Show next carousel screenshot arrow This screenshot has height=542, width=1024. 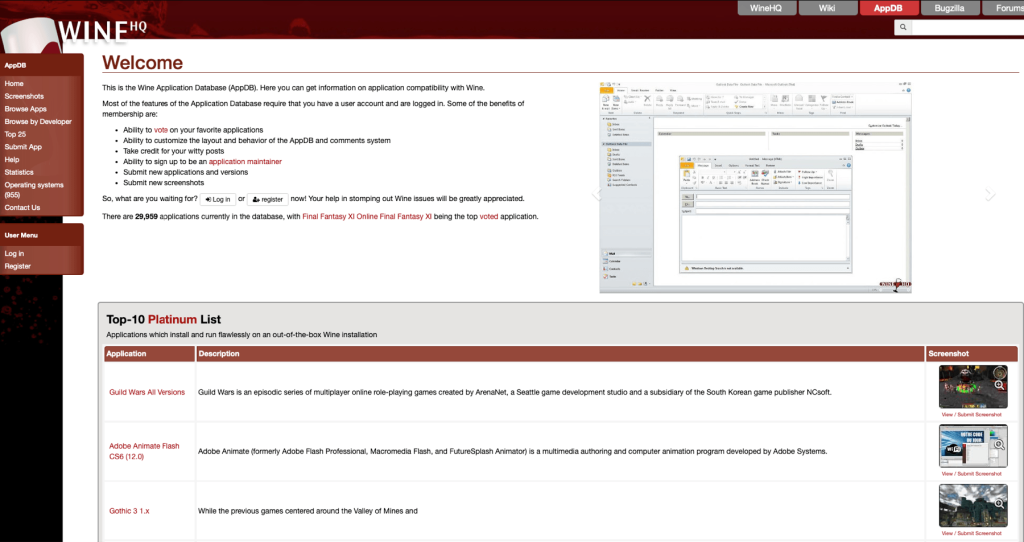990,194
